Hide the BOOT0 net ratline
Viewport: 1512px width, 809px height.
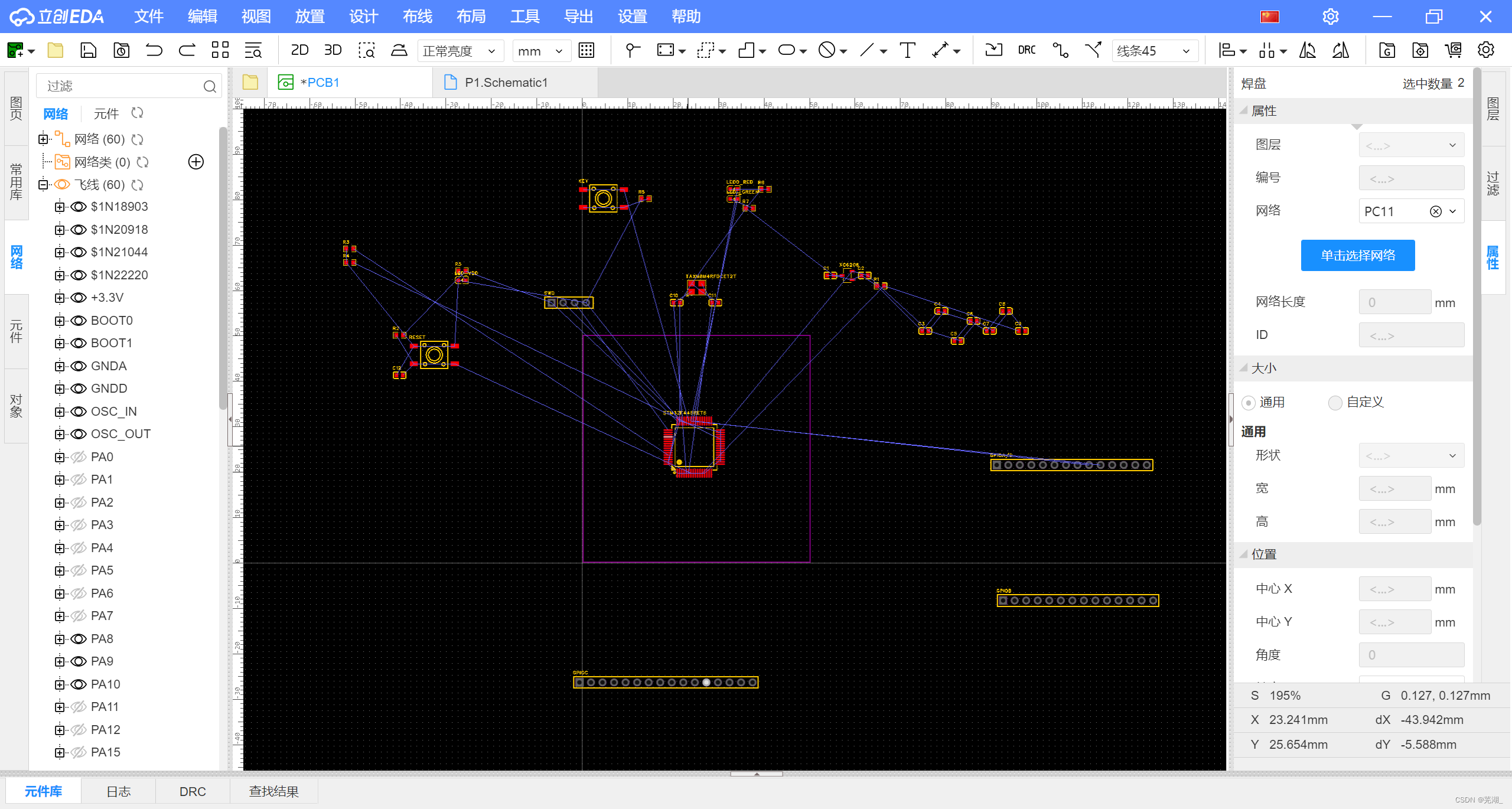click(x=79, y=321)
